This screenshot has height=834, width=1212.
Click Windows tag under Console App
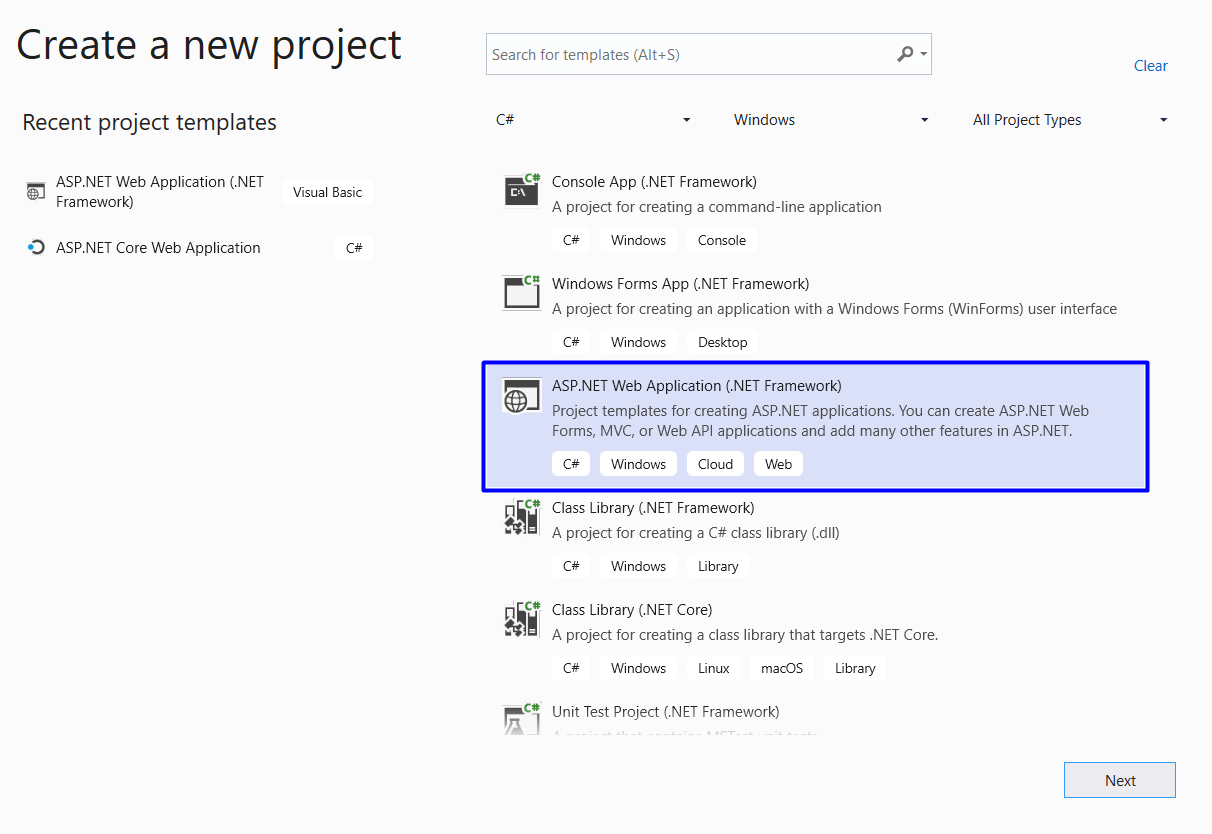[639, 240]
